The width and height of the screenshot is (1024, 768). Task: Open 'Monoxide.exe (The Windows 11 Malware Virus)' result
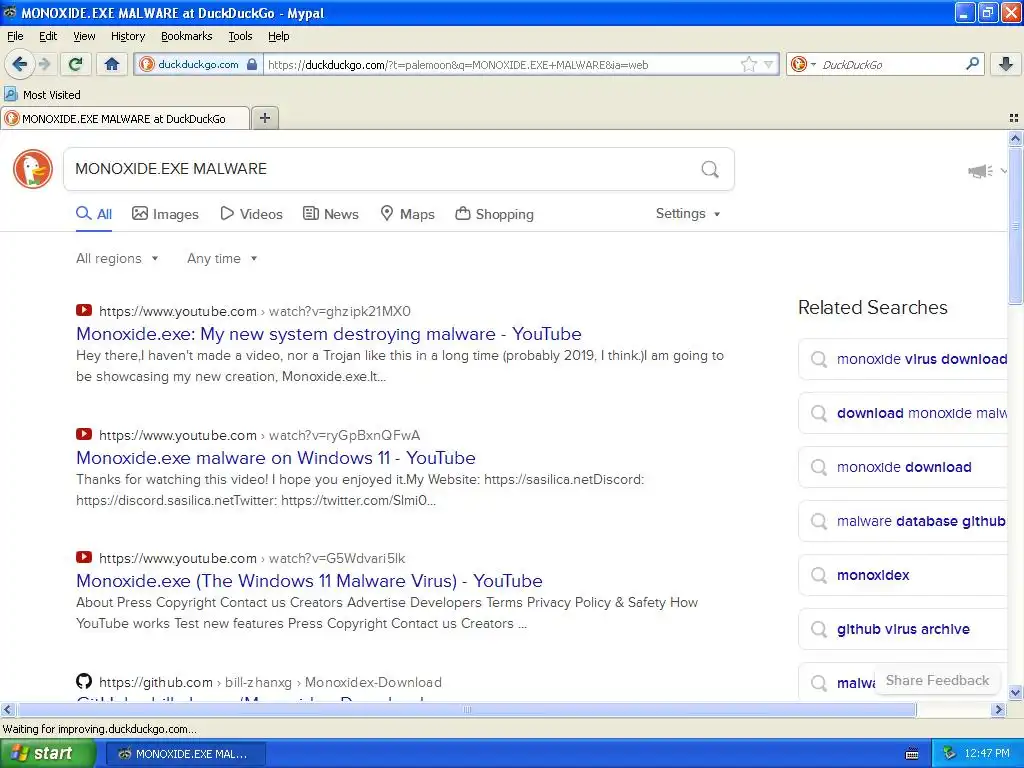[x=309, y=581]
